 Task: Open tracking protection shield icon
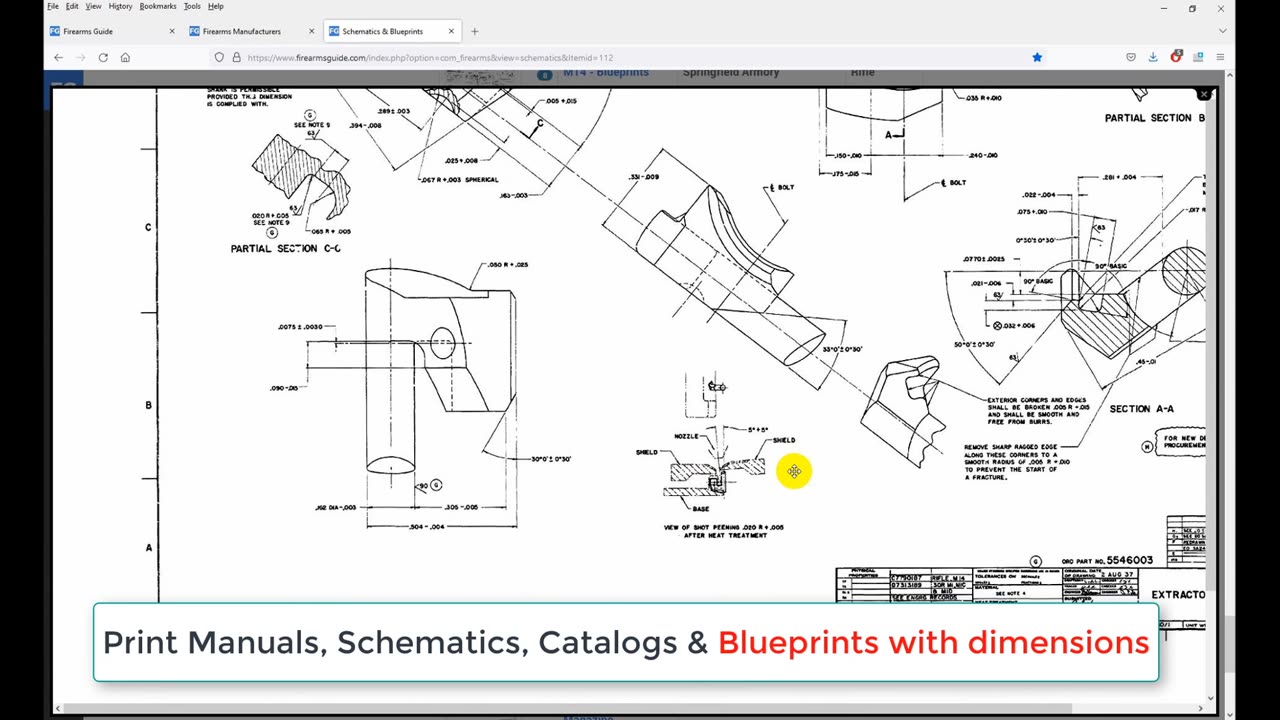219,57
